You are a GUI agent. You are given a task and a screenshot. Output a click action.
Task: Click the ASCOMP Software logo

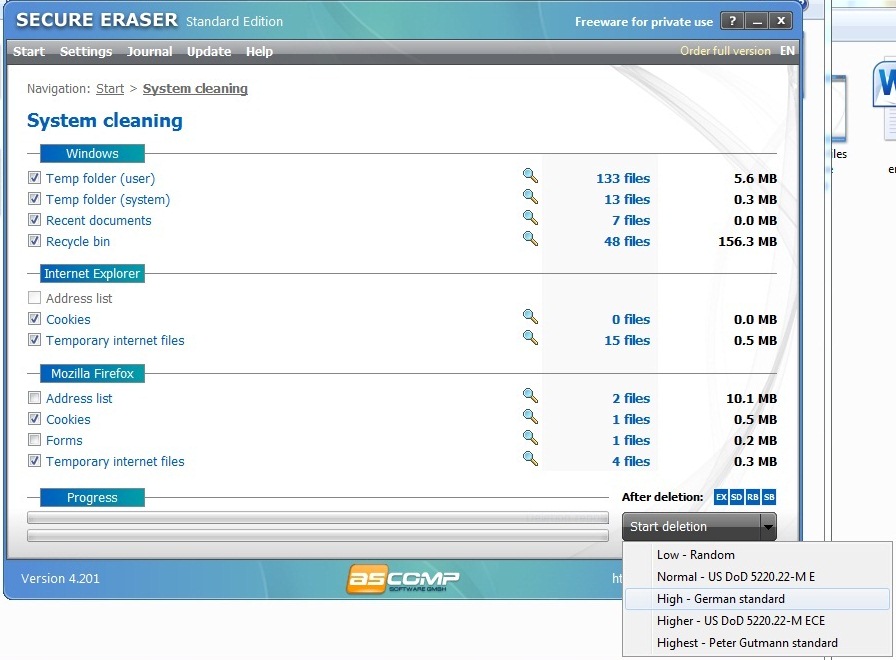click(403, 579)
